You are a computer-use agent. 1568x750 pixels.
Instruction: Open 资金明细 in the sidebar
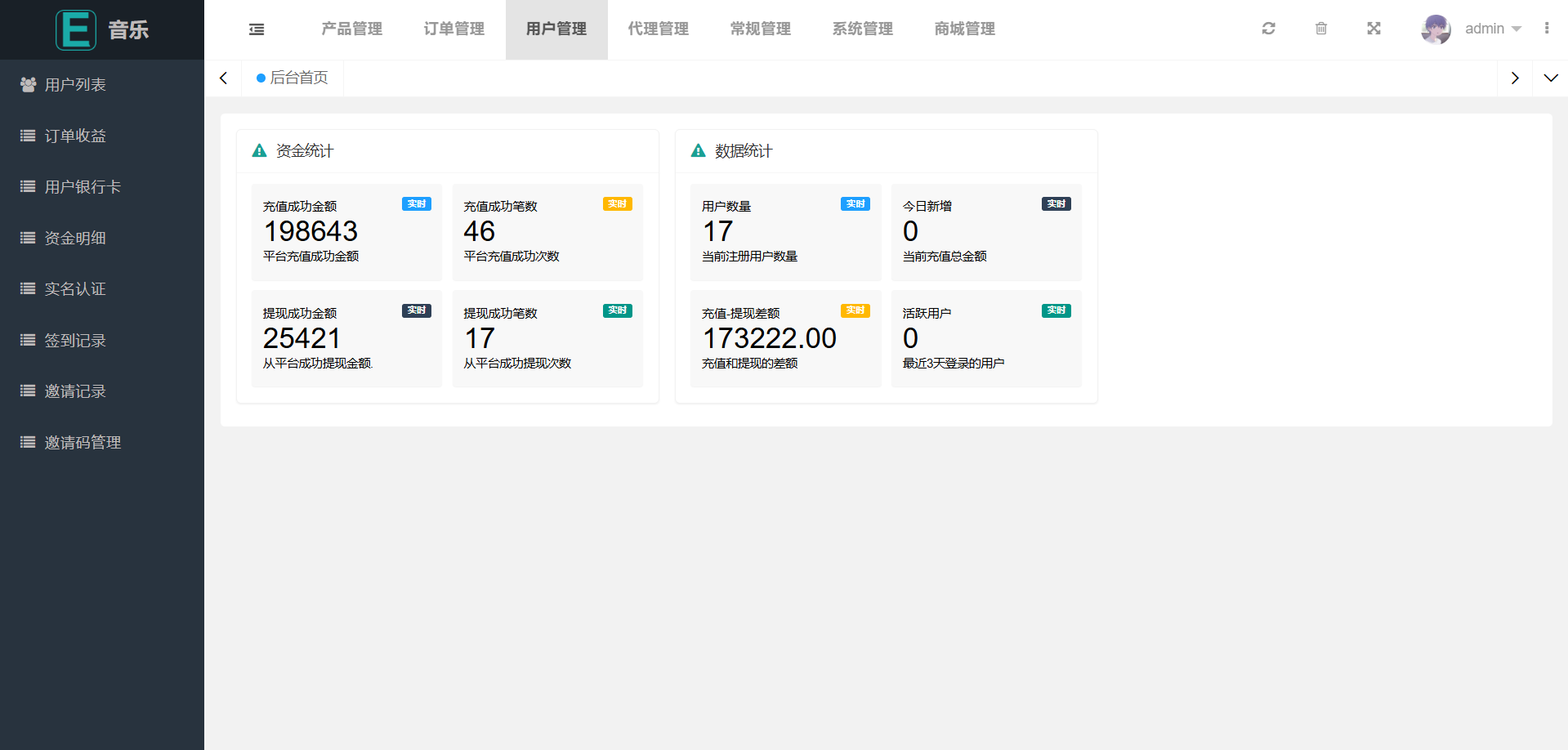pos(75,238)
